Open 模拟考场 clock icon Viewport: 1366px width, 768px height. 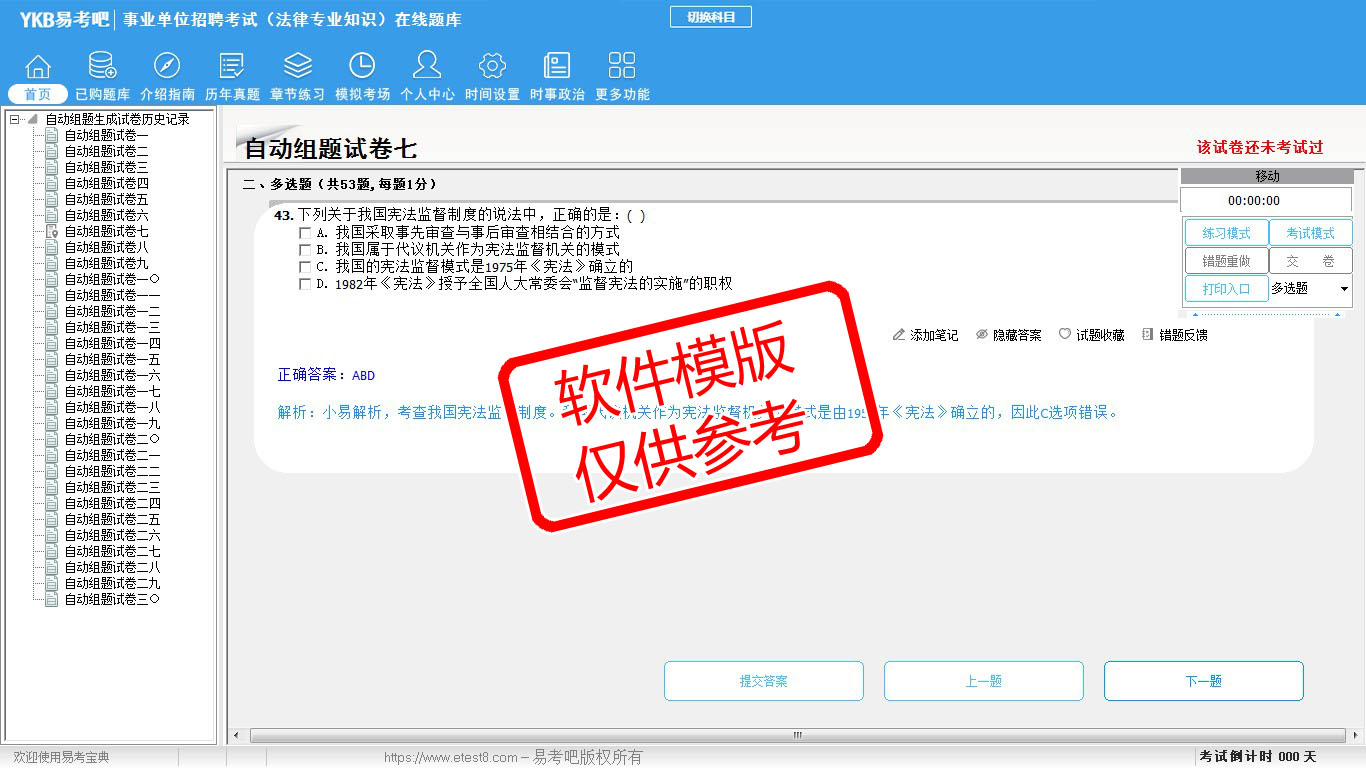click(362, 67)
